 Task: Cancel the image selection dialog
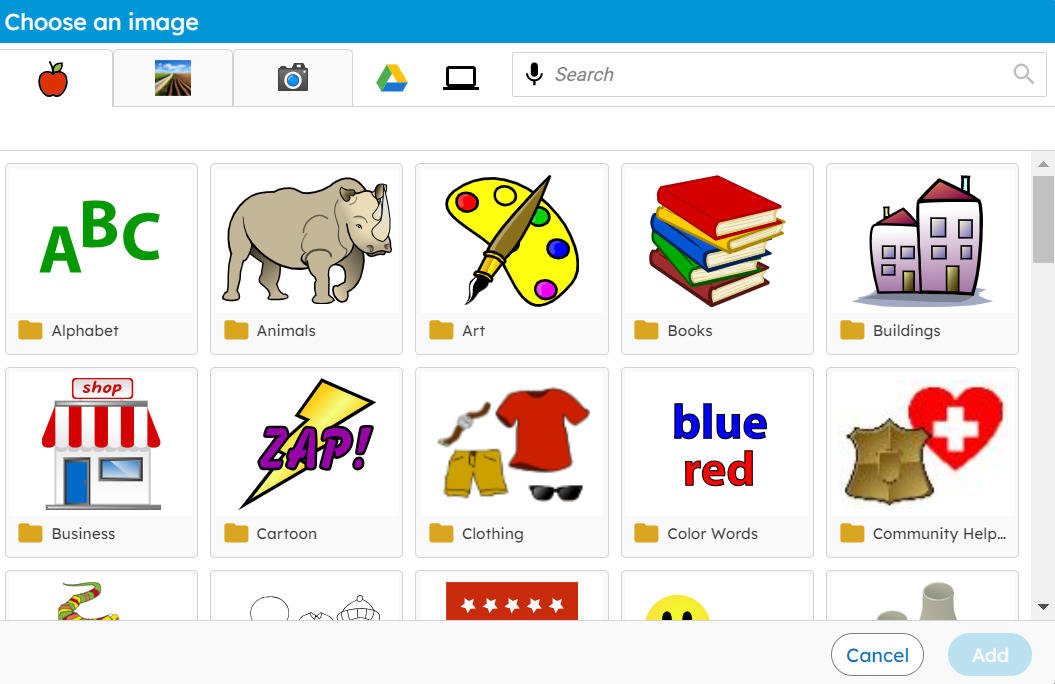click(x=877, y=654)
